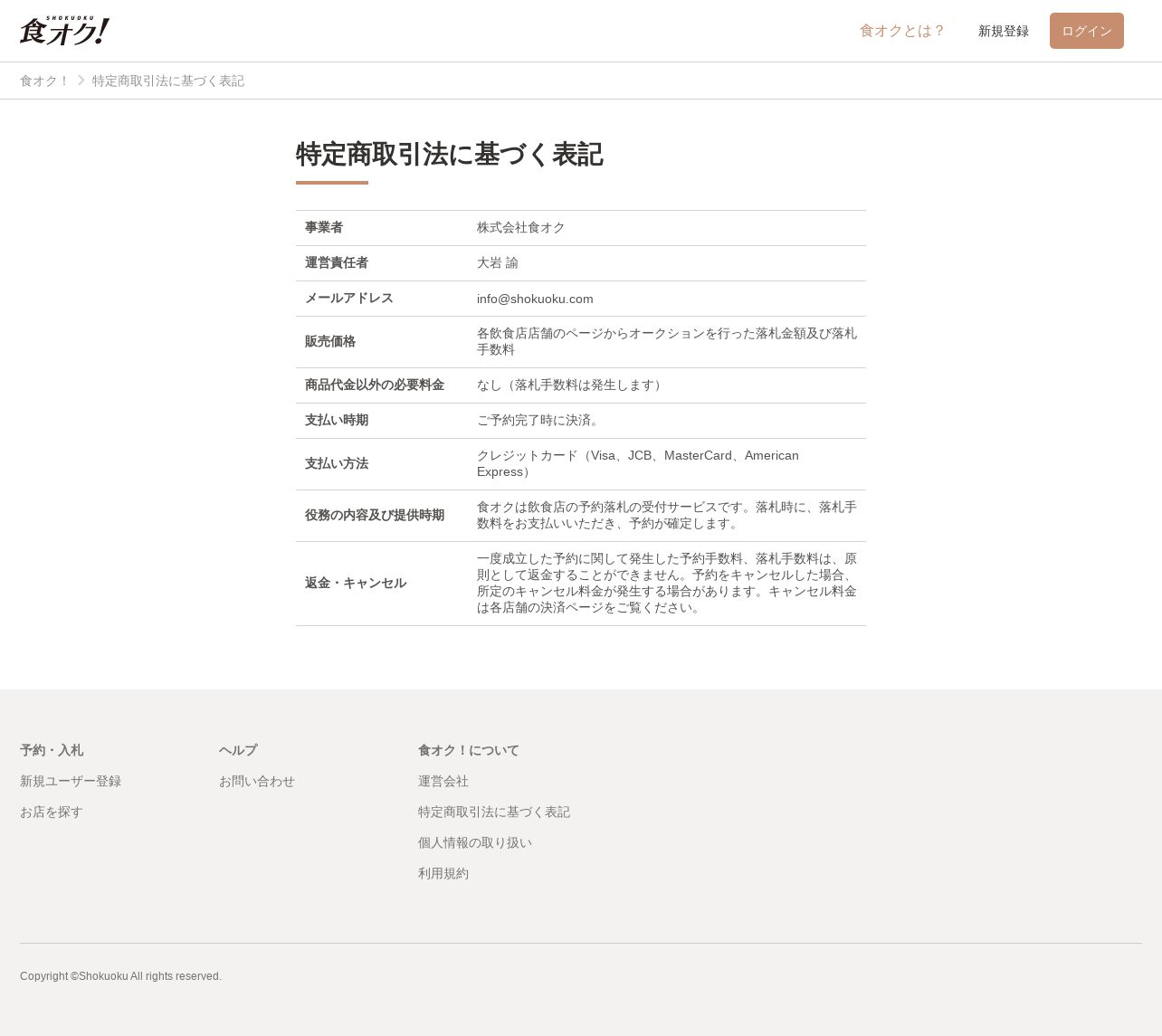This screenshot has height=1036, width=1162.
Task: Go to 新規登録 in header
Action: pos(1004,31)
